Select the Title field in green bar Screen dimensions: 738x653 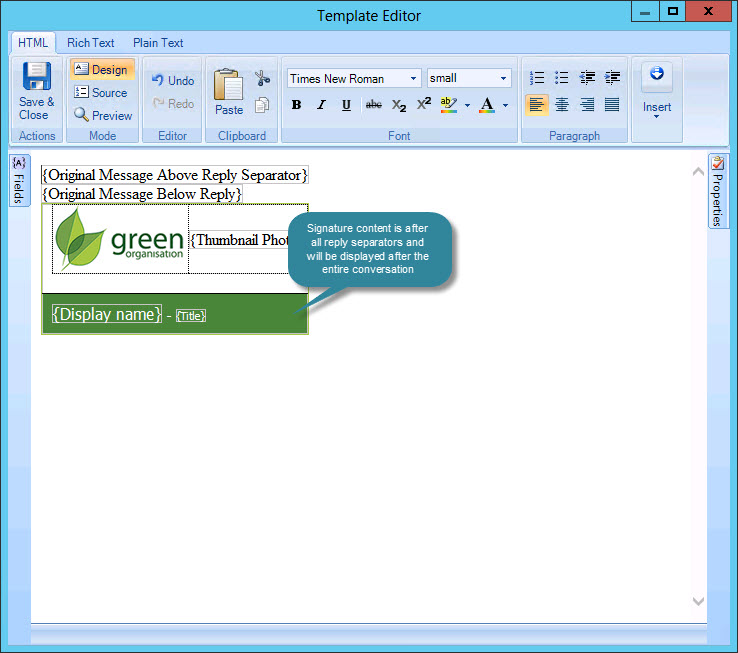(x=191, y=316)
